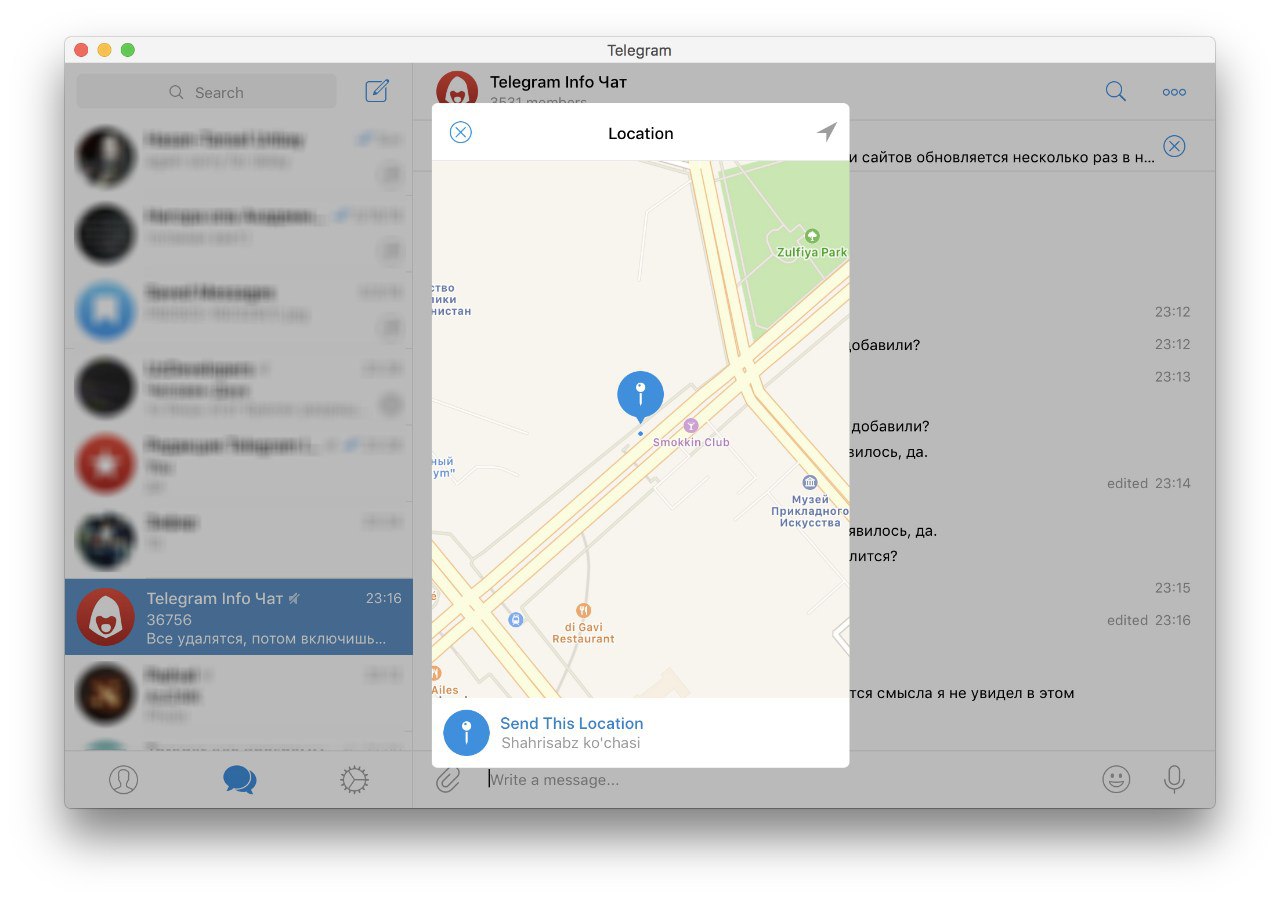Screen dimensions: 1280x901
Task: Record a voice message
Action: click(1174, 780)
